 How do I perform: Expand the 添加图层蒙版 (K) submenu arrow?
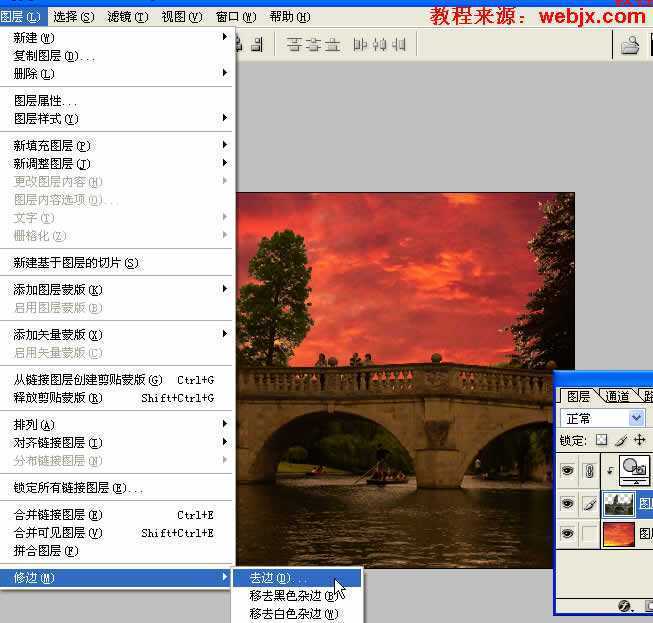224,289
